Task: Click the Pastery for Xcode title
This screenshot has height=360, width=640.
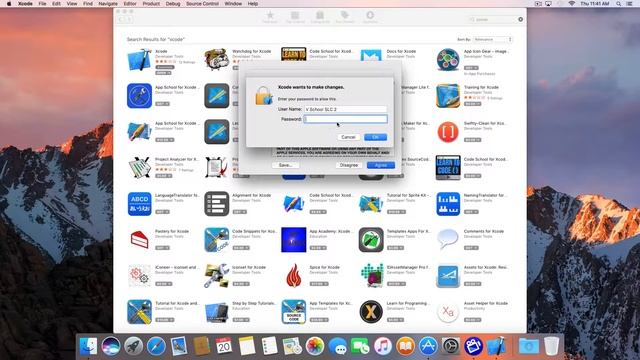Action: 172,231
